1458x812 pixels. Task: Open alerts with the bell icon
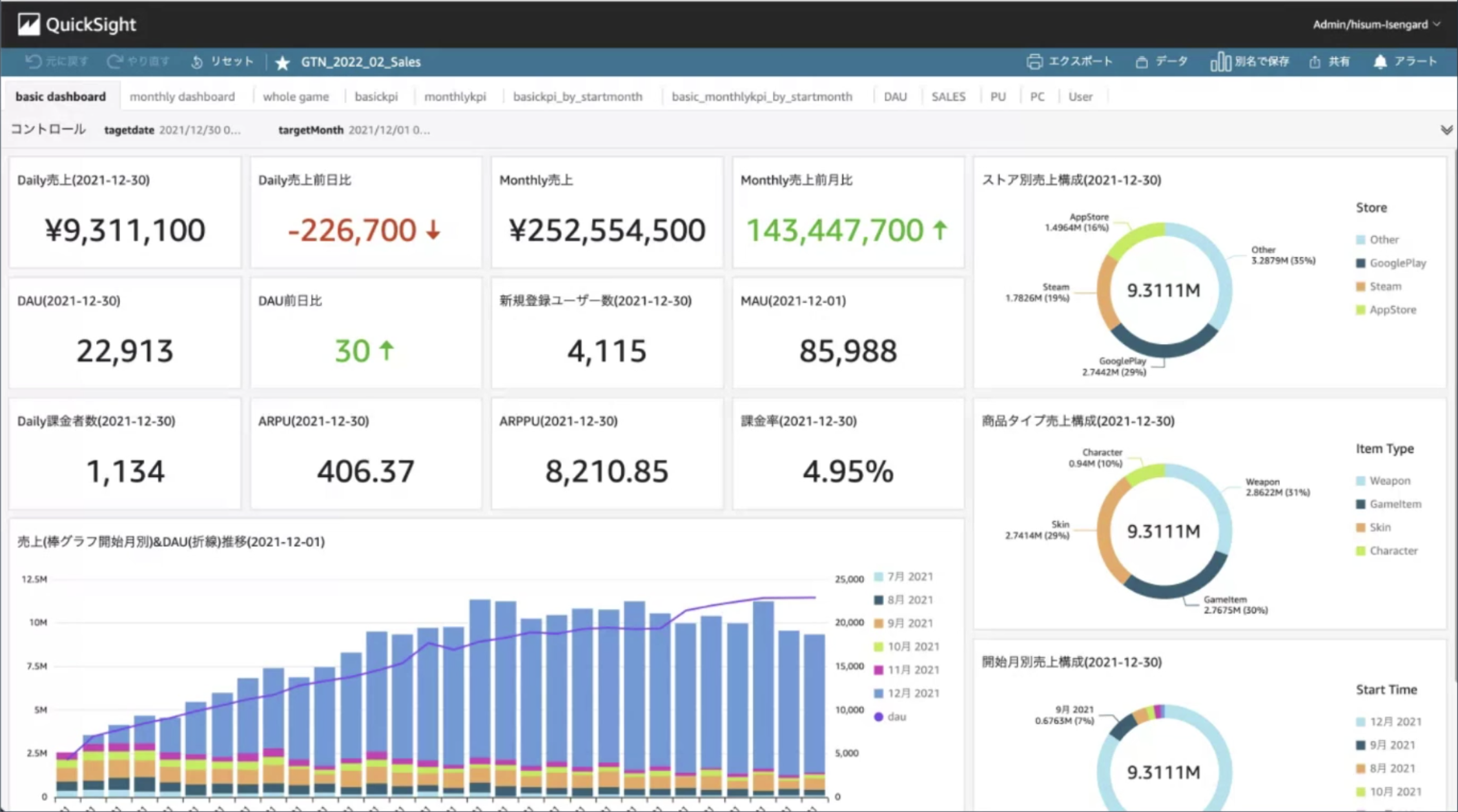pyautogui.click(x=1380, y=62)
